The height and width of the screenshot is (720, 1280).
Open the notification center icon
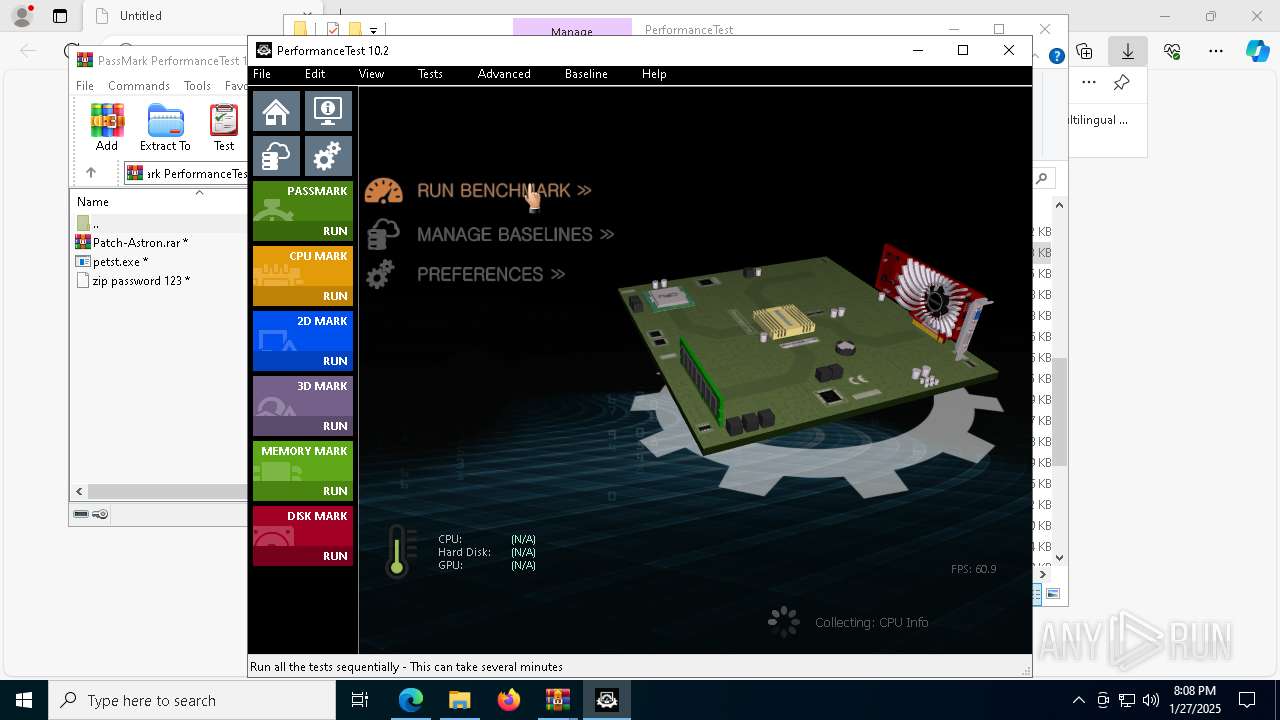(x=1247, y=700)
